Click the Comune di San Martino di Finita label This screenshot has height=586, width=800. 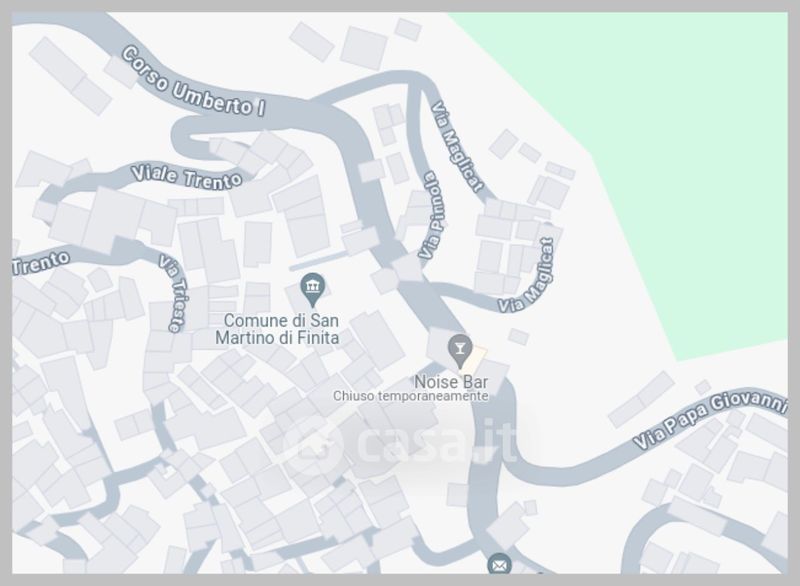pyautogui.click(x=277, y=329)
